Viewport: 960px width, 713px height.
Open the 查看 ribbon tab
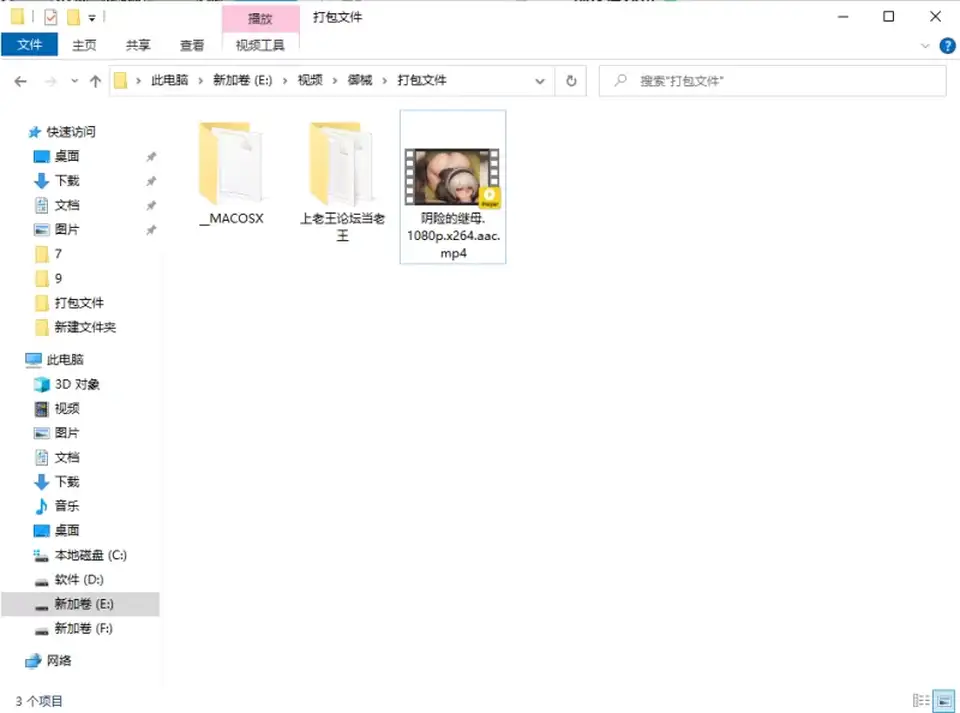pos(192,45)
